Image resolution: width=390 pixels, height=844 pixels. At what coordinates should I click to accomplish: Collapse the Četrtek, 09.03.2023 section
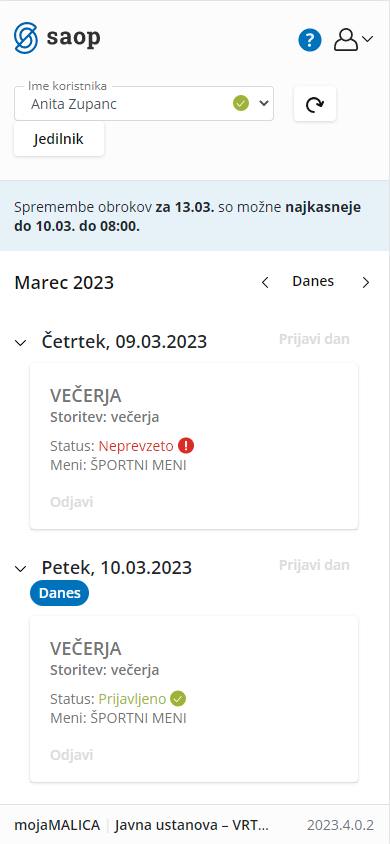coord(20,342)
